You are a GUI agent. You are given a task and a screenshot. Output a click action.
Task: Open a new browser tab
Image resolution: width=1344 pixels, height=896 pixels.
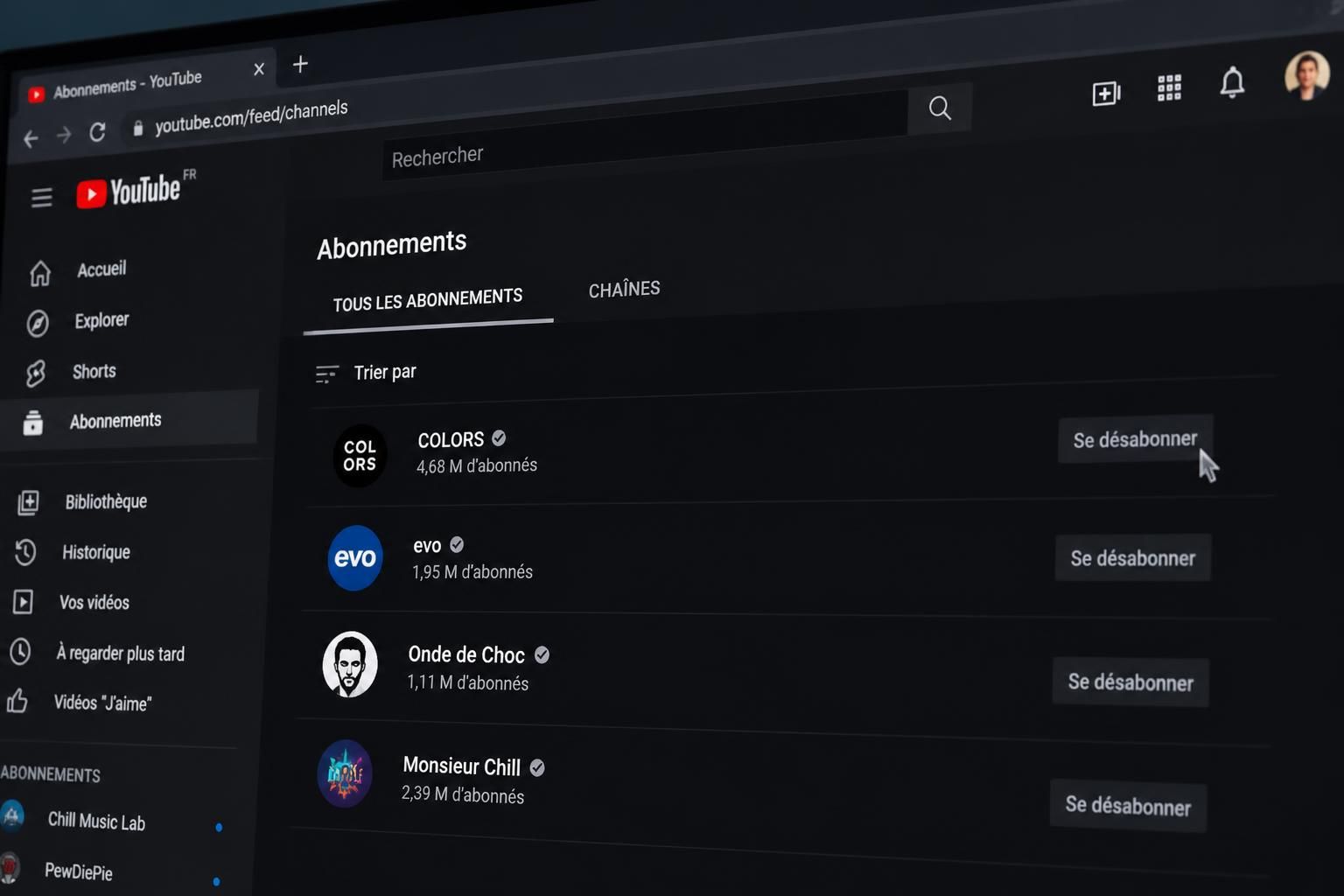tap(300, 64)
